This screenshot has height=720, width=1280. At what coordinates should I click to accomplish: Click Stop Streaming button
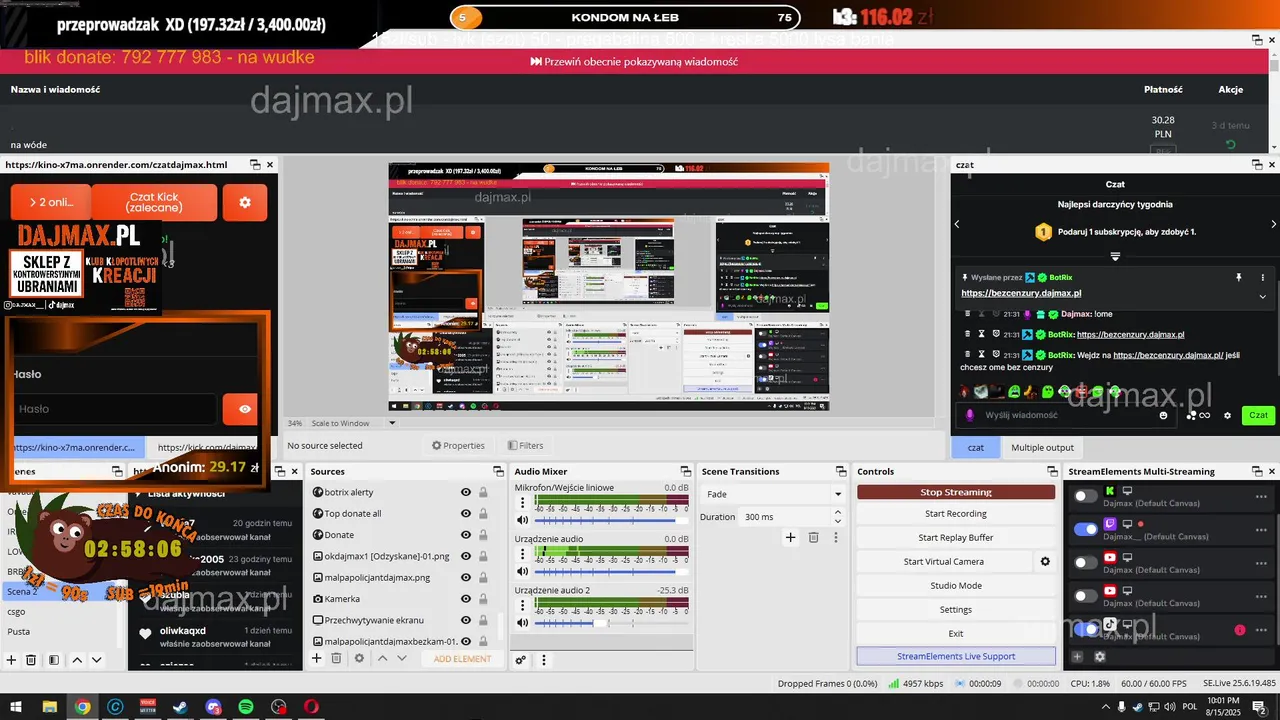(956, 492)
